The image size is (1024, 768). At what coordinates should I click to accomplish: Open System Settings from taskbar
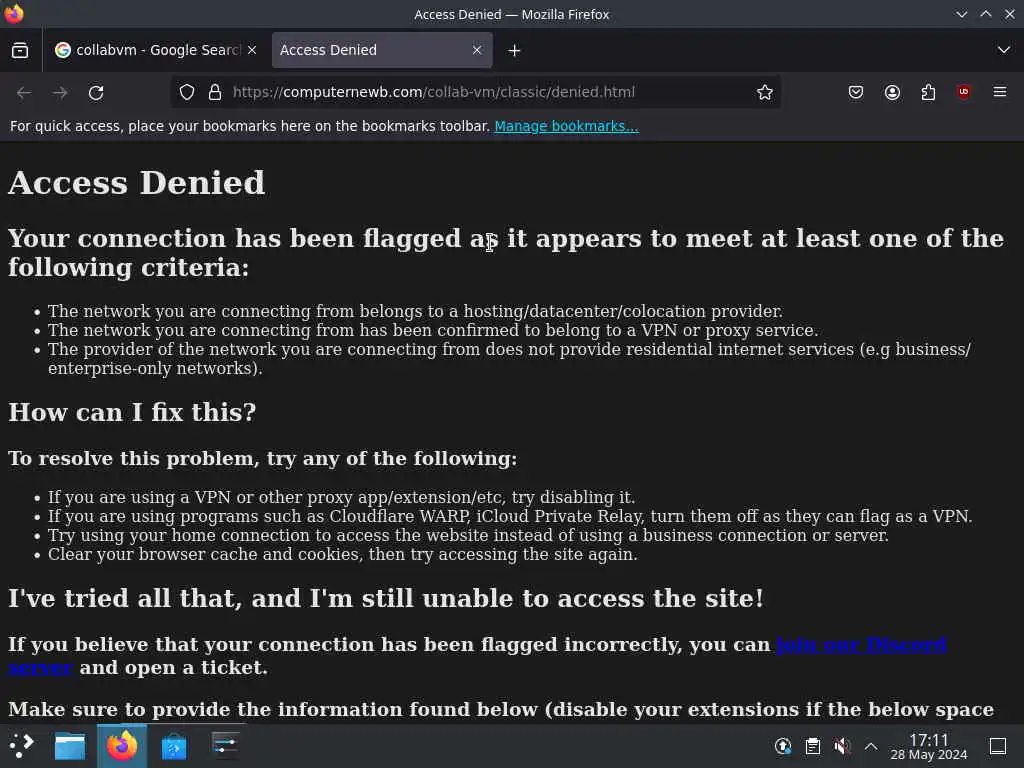coord(225,745)
